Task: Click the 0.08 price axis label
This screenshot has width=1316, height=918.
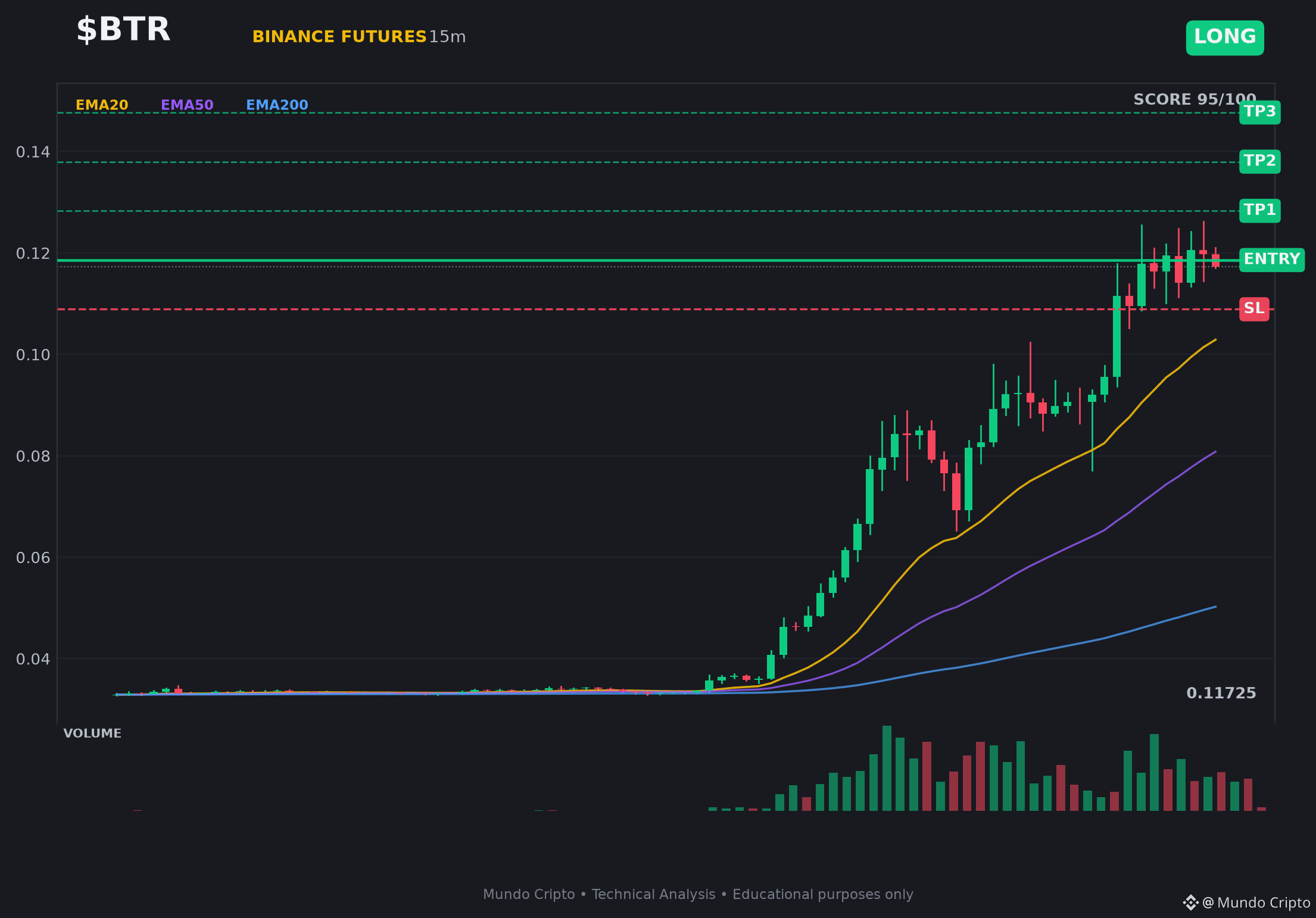Action: 33,457
